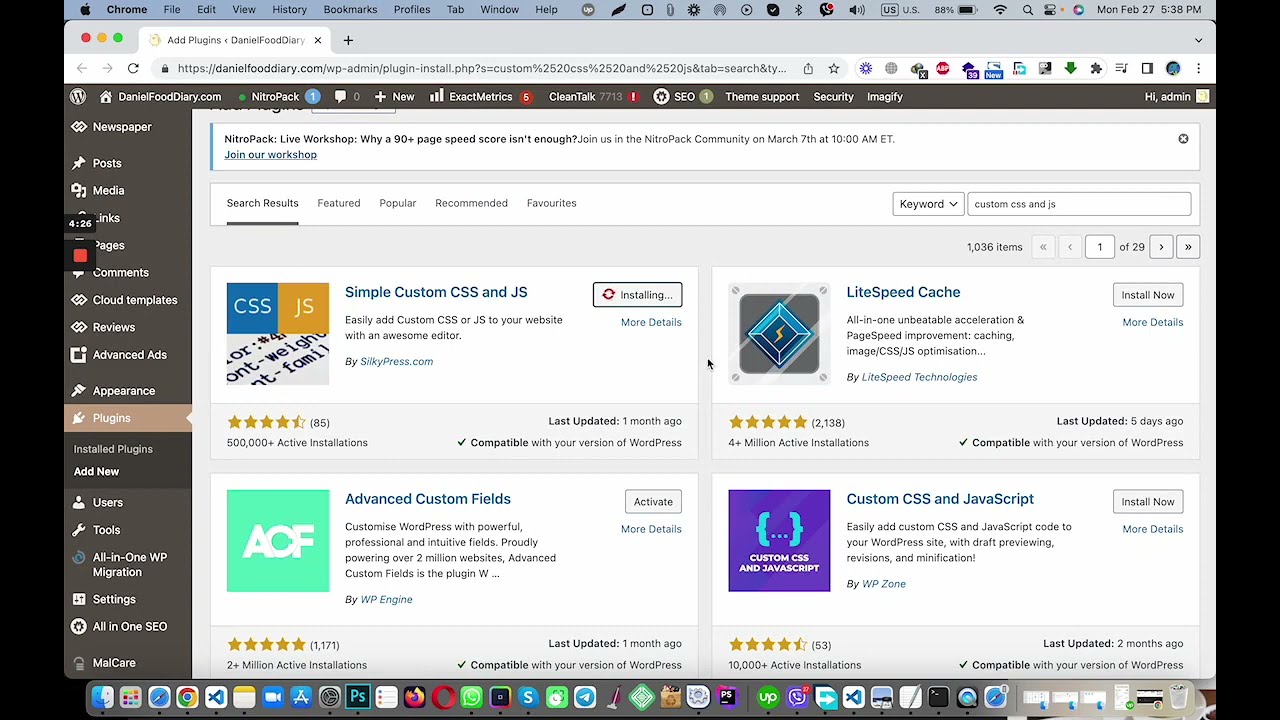Open the Simple Custom CSS and JS title
This screenshot has height=720, width=1280.
[x=436, y=292]
